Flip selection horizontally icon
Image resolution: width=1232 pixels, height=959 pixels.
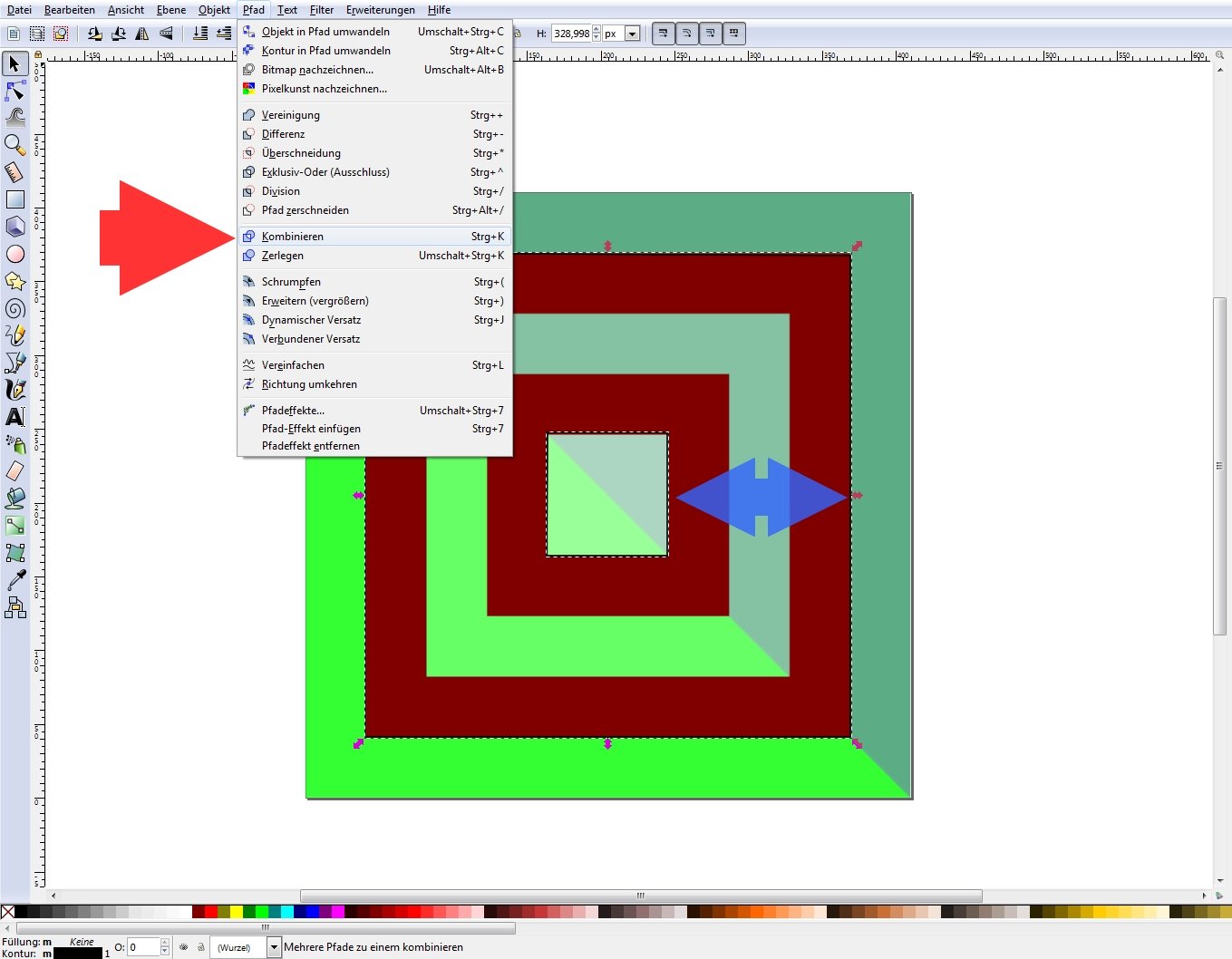(142, 34)
